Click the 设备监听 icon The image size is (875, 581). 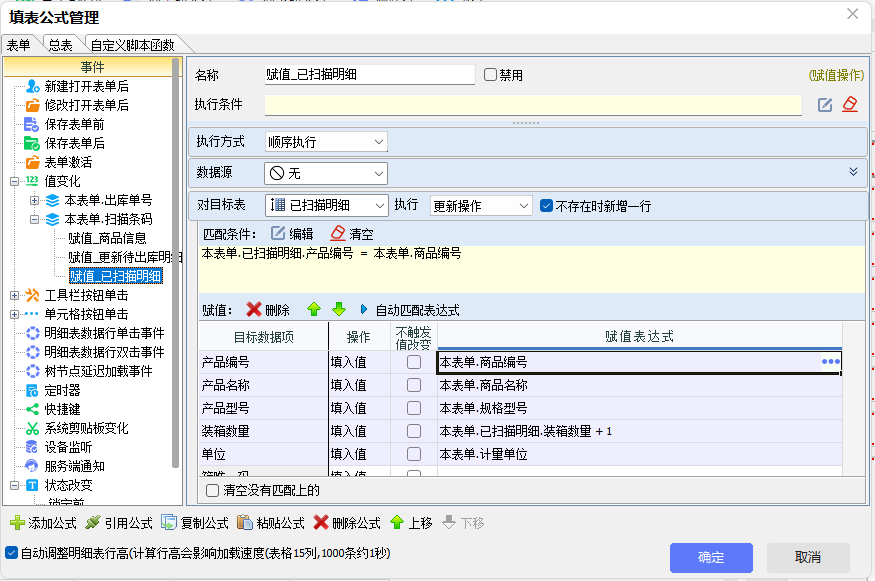(x=32, y=447)
